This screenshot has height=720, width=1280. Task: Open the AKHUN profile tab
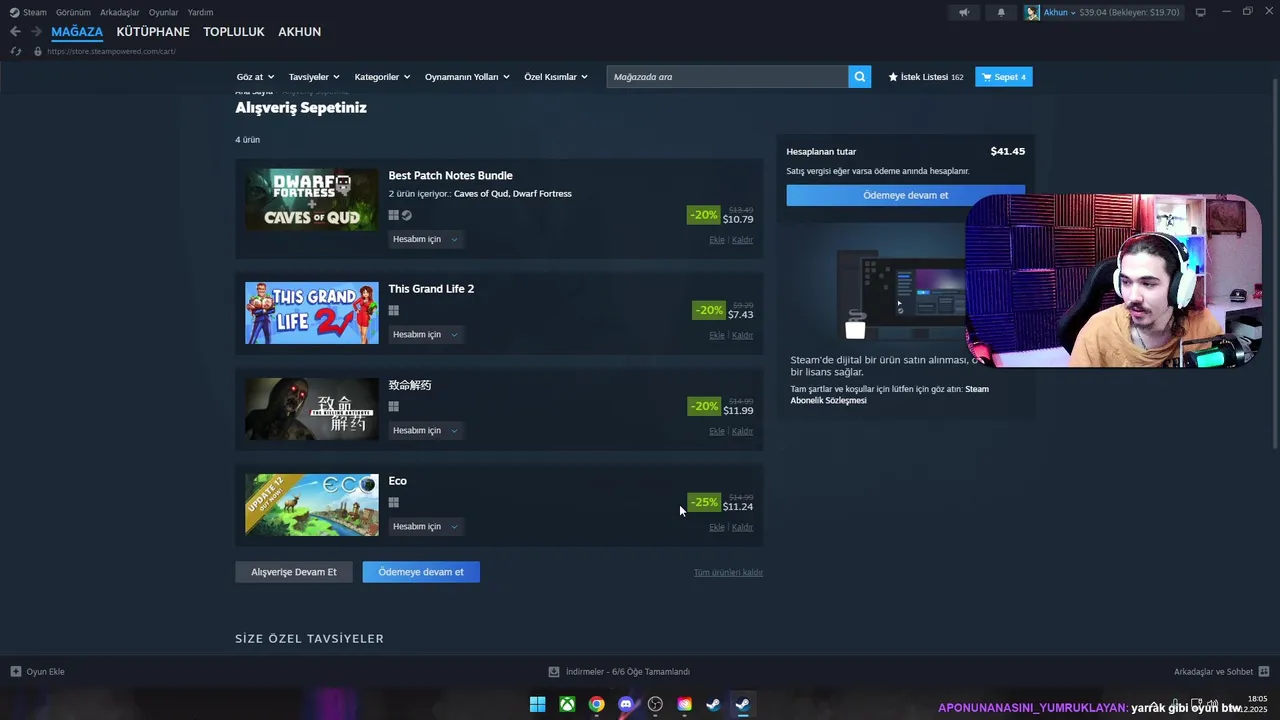pos(299,32)
